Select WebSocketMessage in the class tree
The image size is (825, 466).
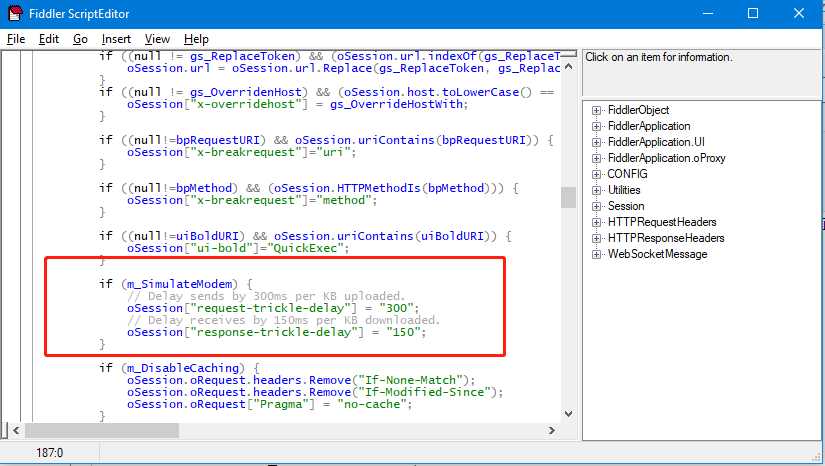(657, 254)
